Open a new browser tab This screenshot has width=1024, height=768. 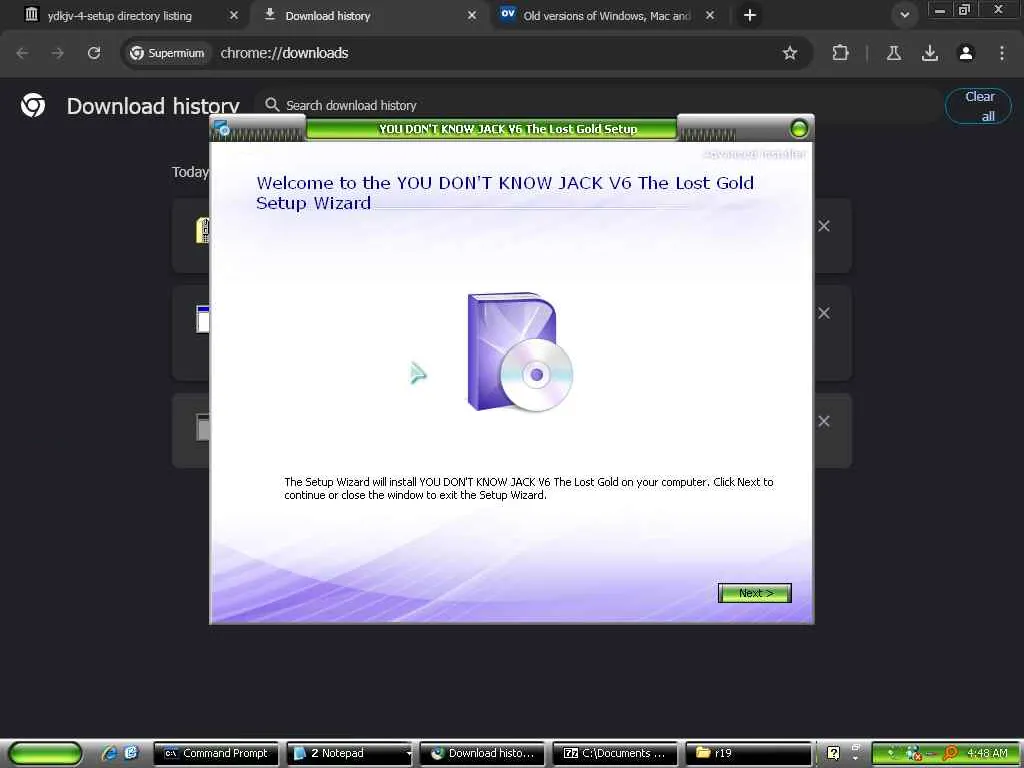750,15
